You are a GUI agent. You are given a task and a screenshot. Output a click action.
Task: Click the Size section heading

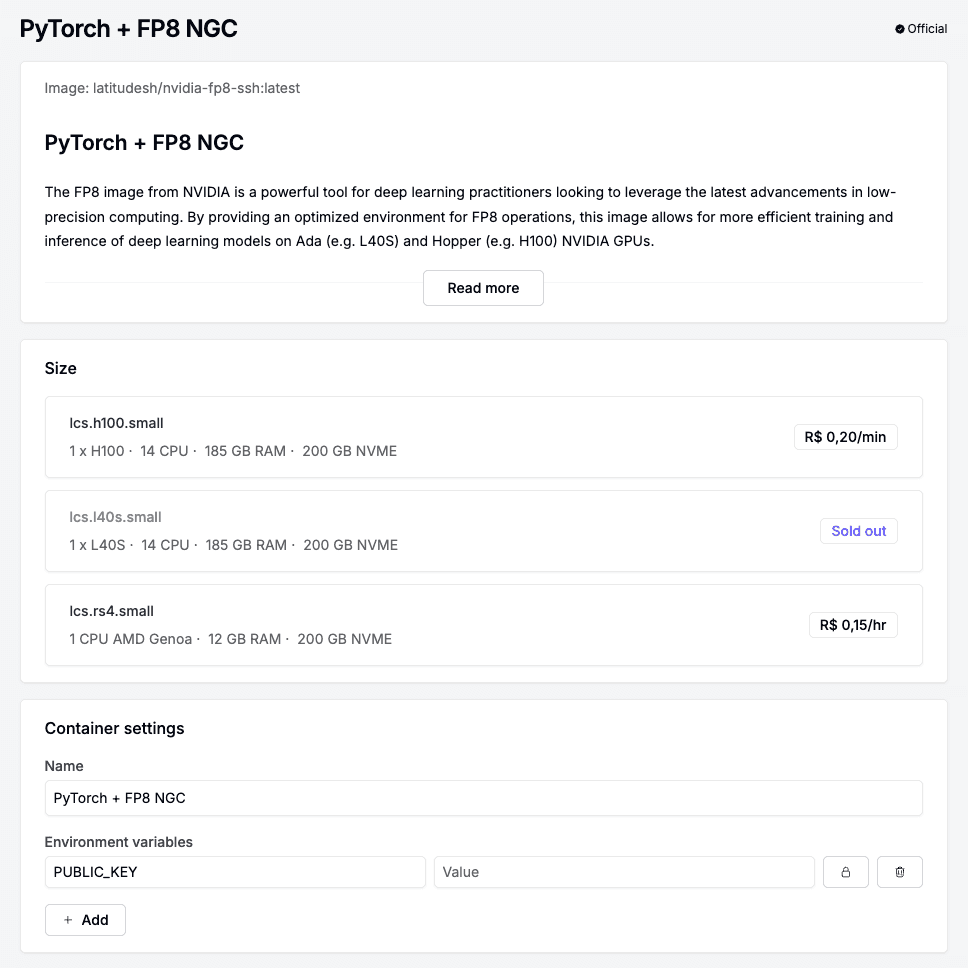tap(61, 368)
